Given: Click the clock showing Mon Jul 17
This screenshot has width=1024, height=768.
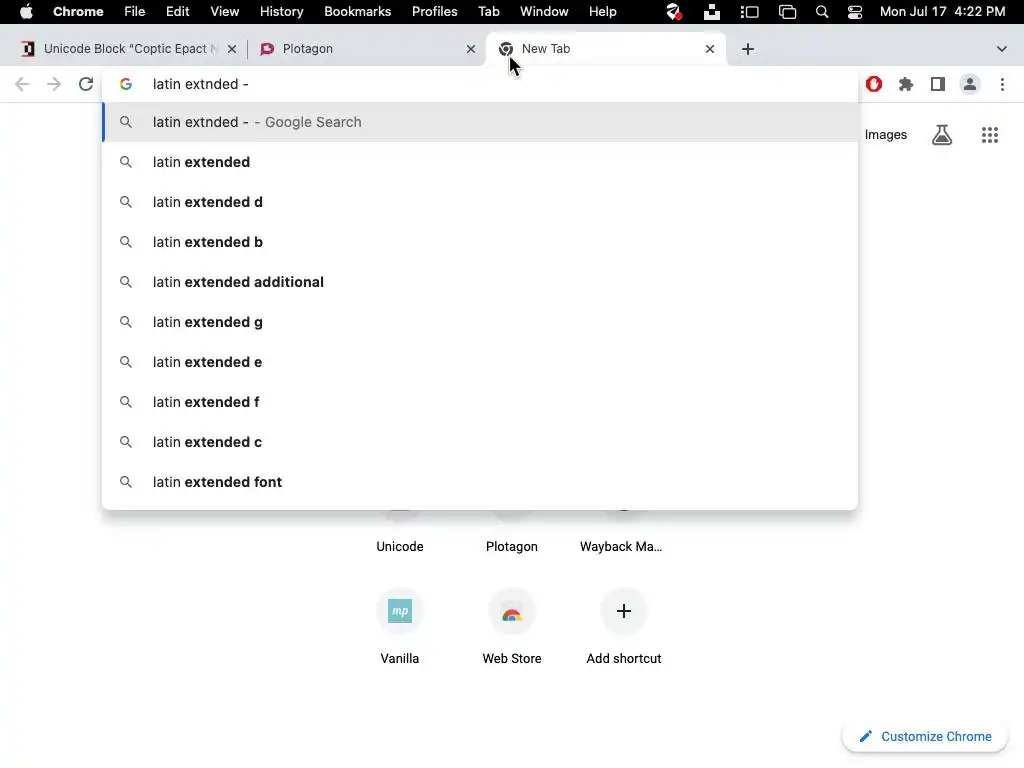Looking at the screenshot, I should 942,12.
